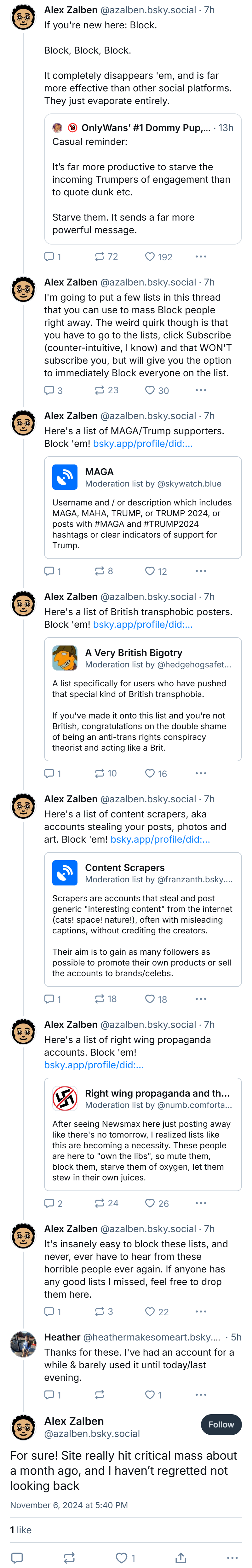The width and height of the screenshot is (252, 1568).
Task: Open the MAGA list profile link
Action: pyautogui.click(x=142, y=444)
